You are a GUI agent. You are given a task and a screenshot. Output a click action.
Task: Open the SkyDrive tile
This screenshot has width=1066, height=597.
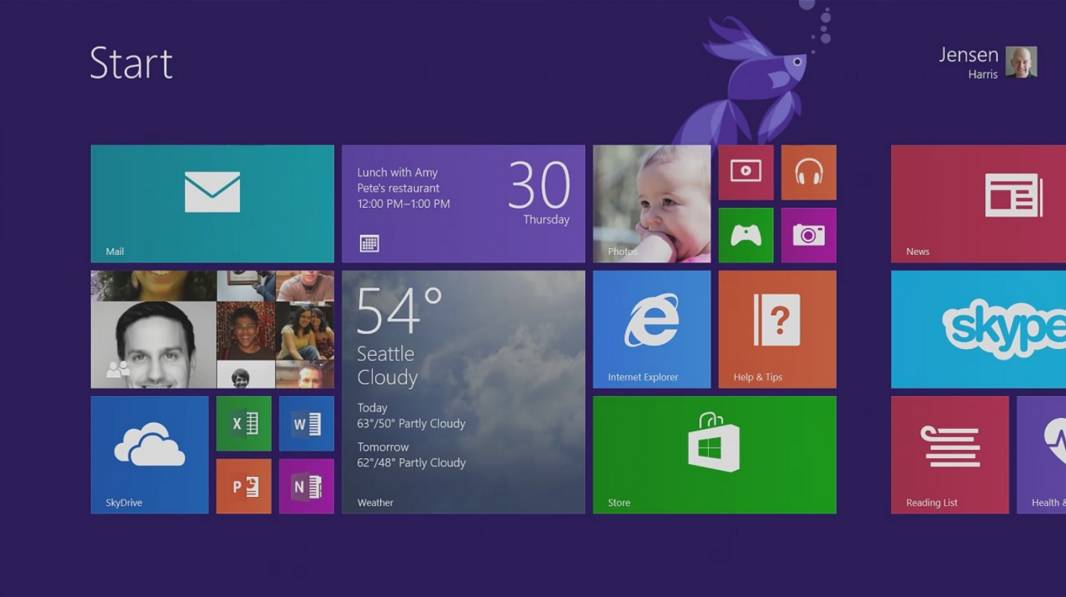[150, 455]
